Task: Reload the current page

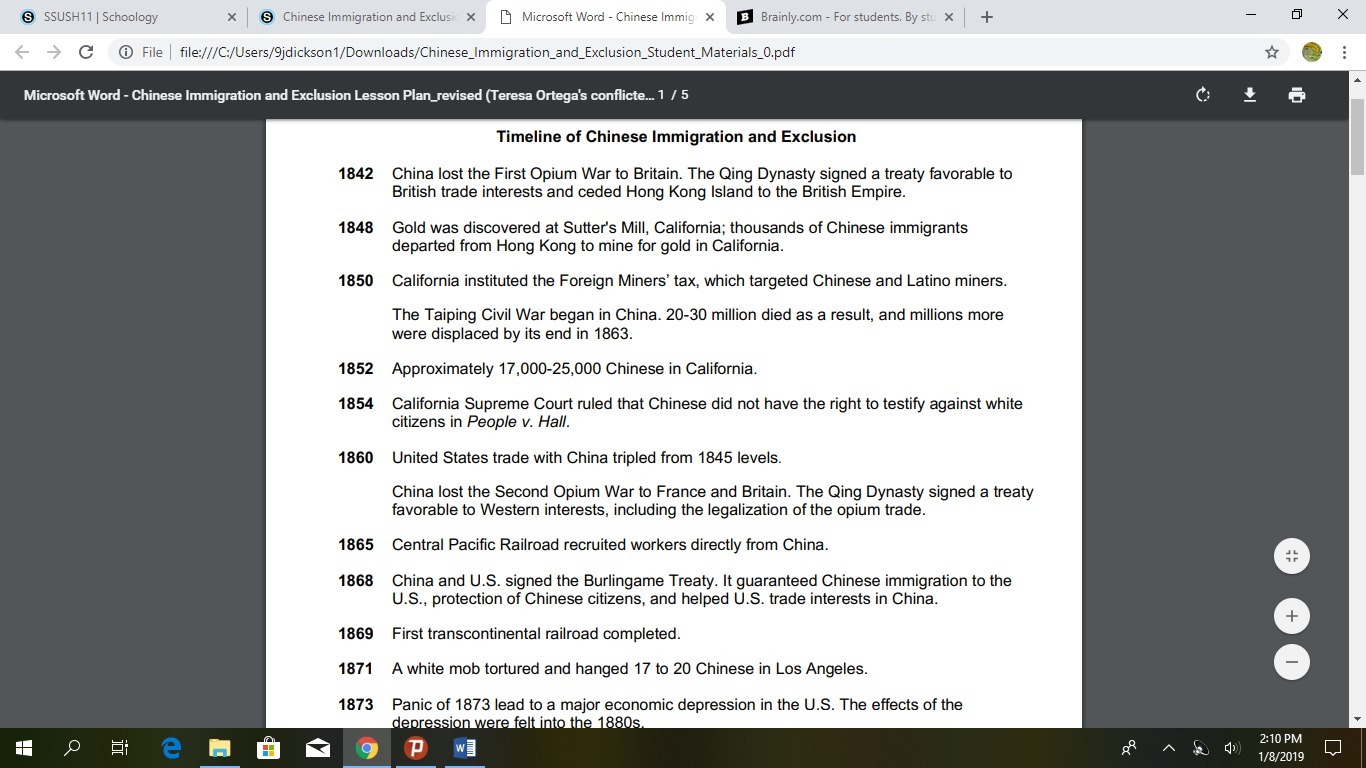Action: point(86,52)
